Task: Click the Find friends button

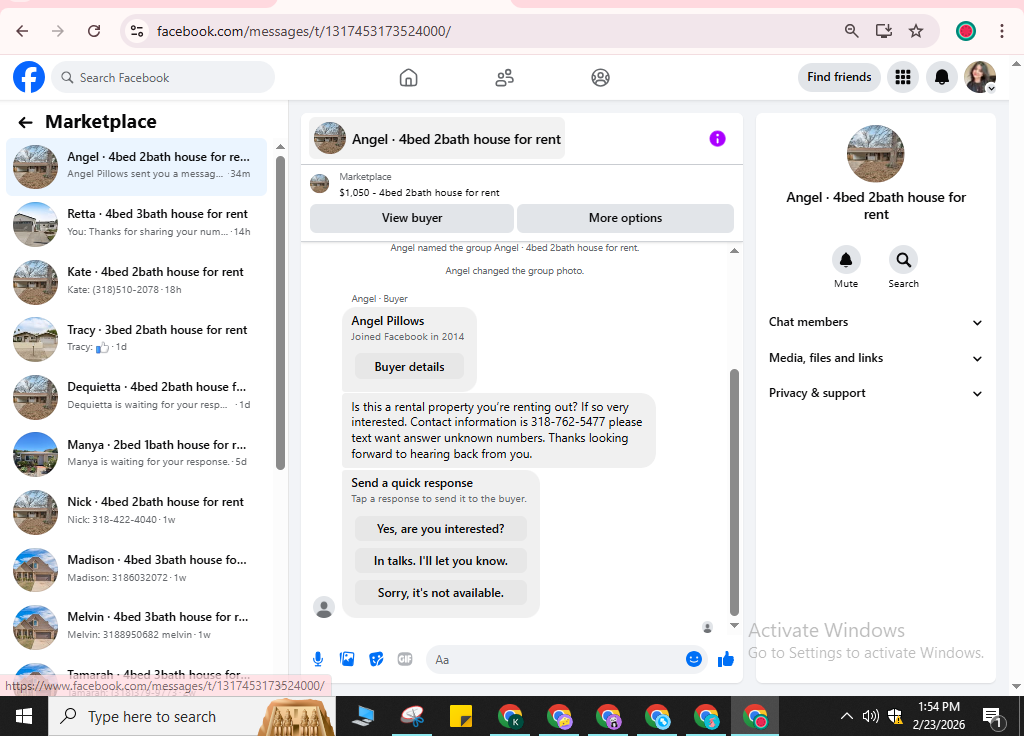Action: tap(839, 77)
